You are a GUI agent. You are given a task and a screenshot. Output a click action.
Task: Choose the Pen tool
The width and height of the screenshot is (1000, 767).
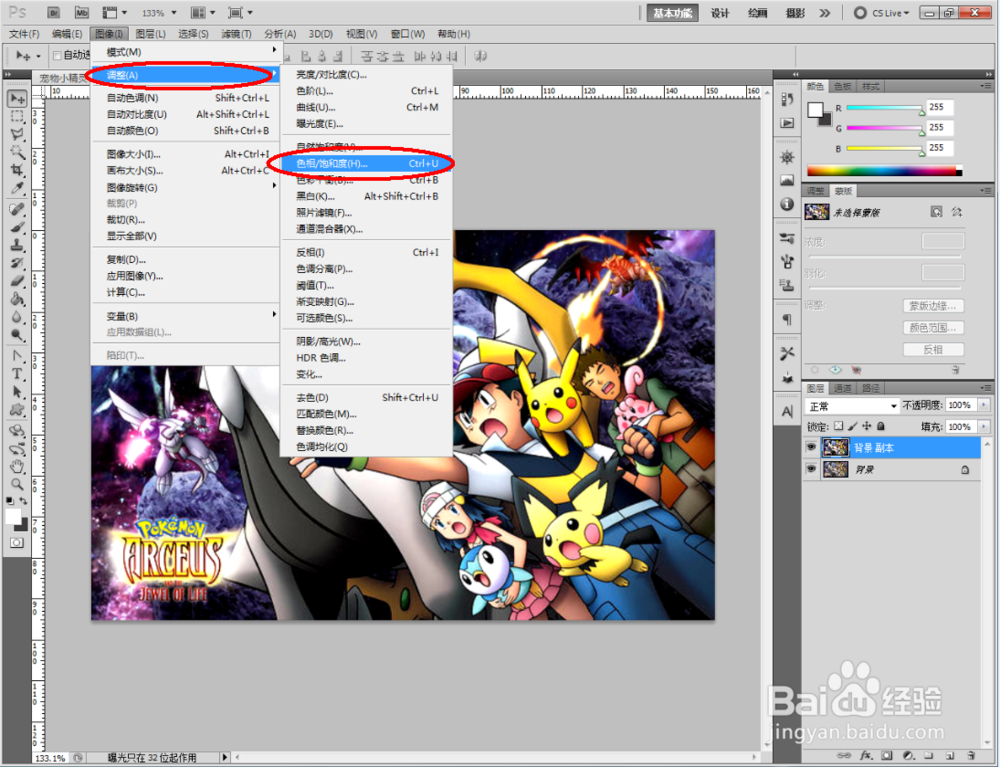17,356
